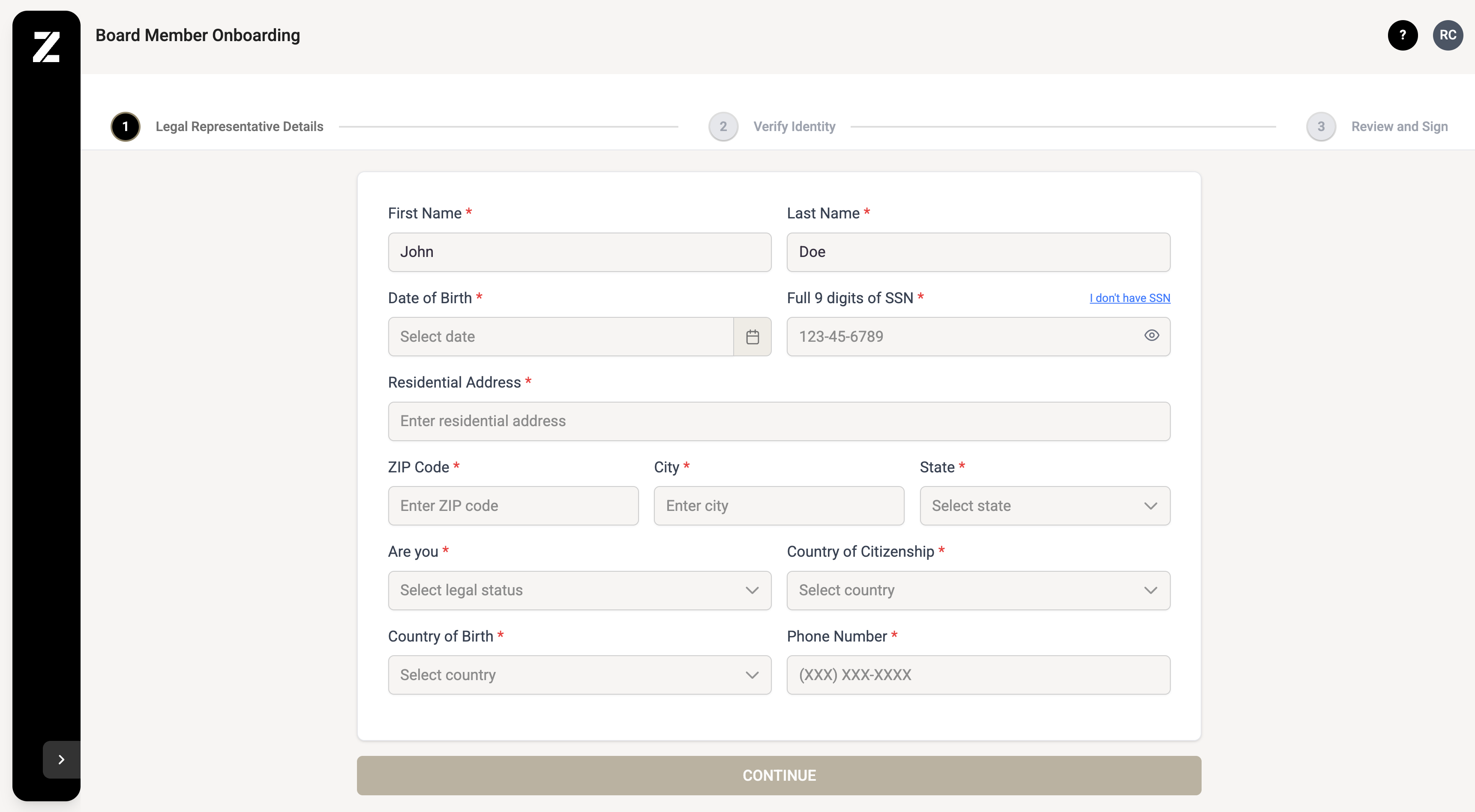Go to the Verify Identity step
The height and width of the screenshot is (812, 1475).
tap(794, 126)
